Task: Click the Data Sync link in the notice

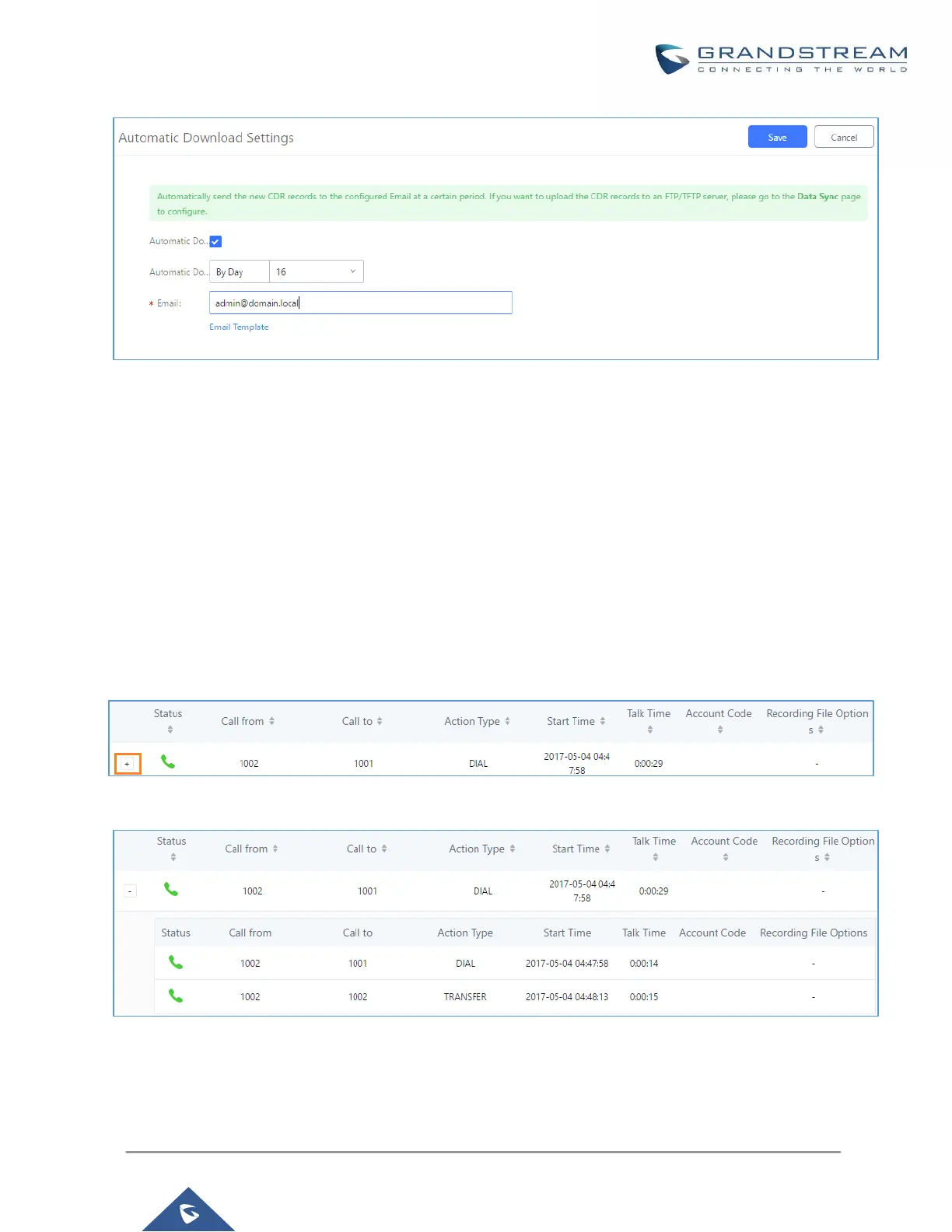Action: [817, 196]
